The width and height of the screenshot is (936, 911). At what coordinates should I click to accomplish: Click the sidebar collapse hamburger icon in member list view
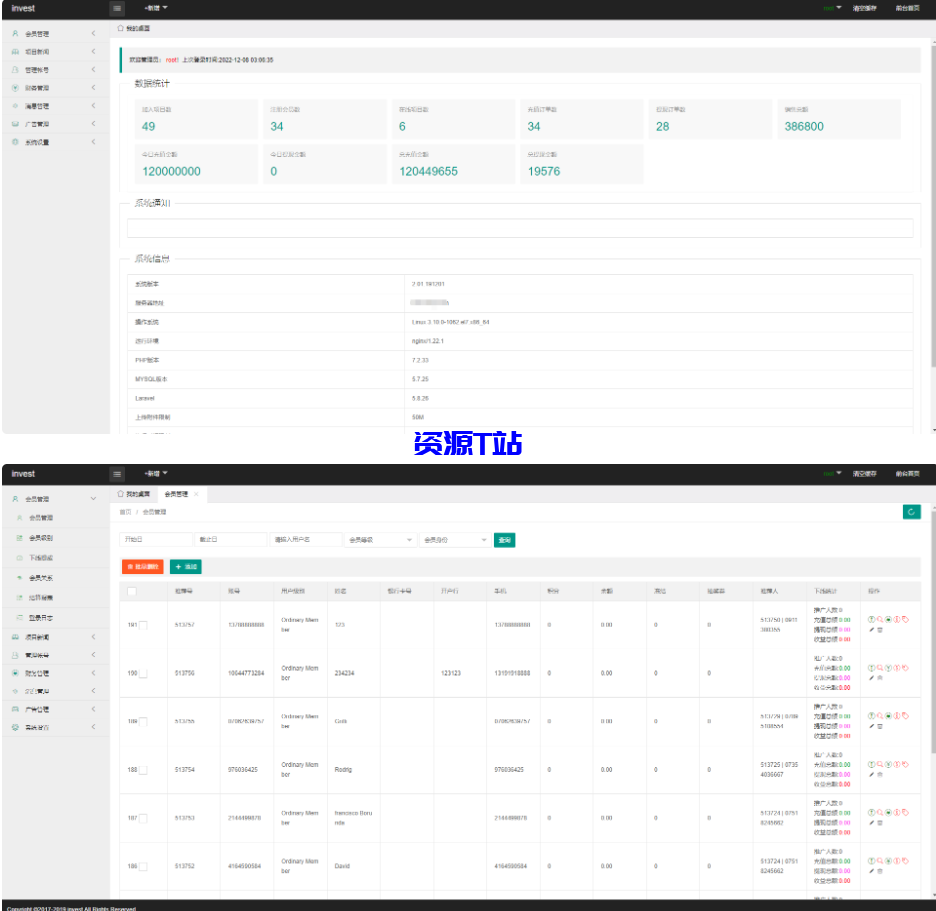pyautogui.click(x=118, y=474)
